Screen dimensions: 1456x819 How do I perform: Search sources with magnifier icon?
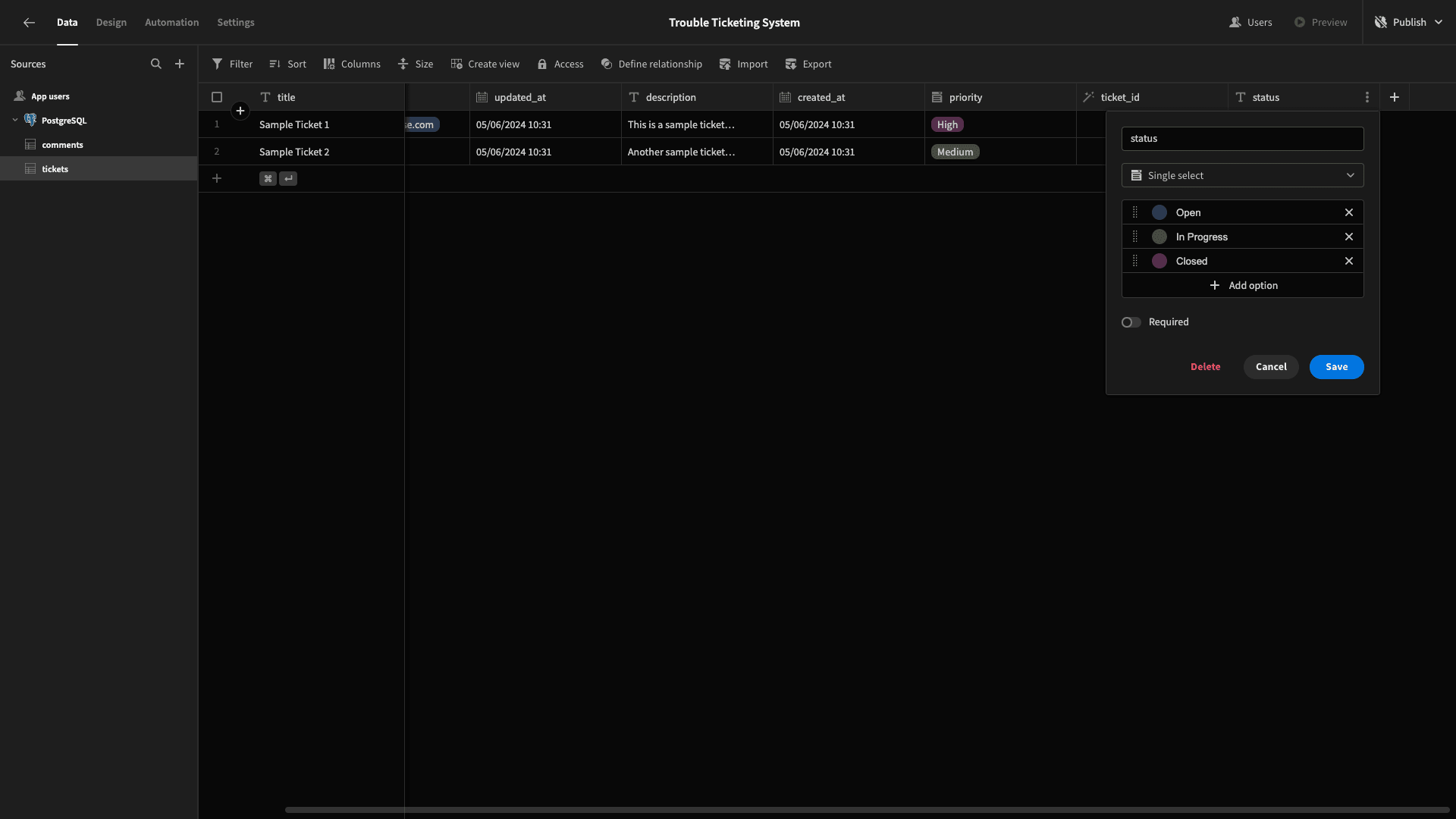point(156,64)
